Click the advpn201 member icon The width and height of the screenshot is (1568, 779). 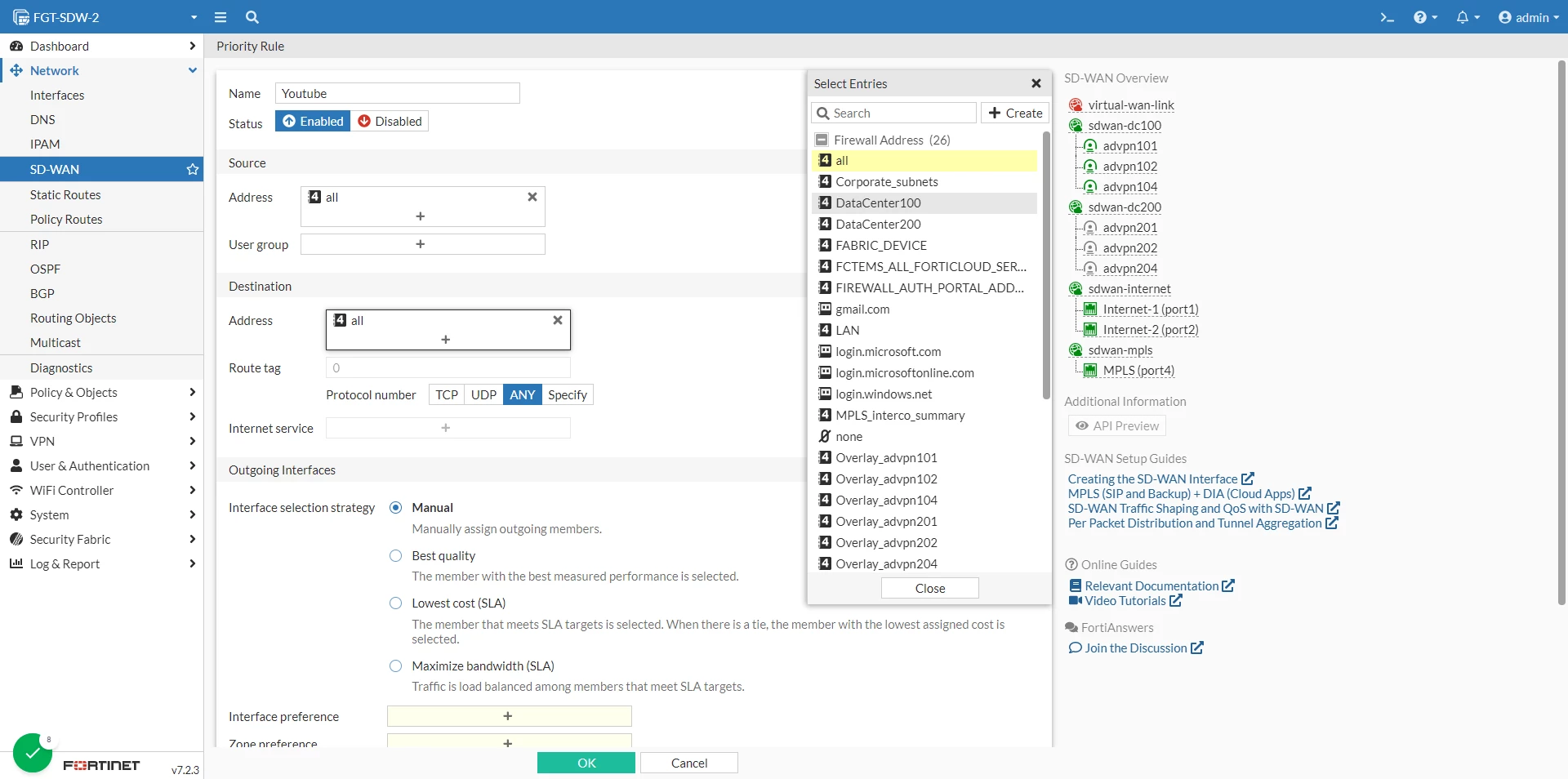pos(1090,228)
